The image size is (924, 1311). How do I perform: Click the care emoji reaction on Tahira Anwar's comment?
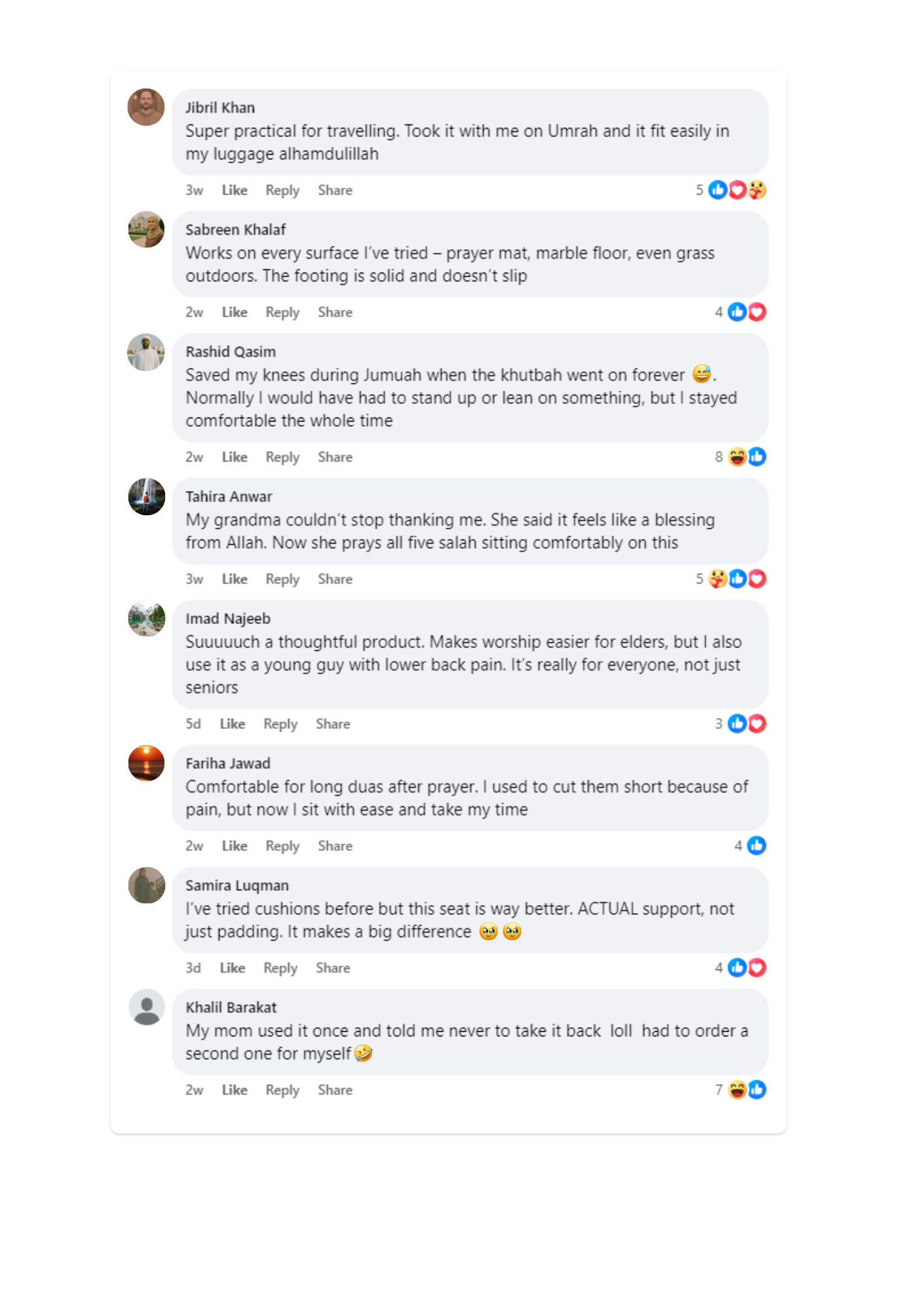[x=718, y=579]
